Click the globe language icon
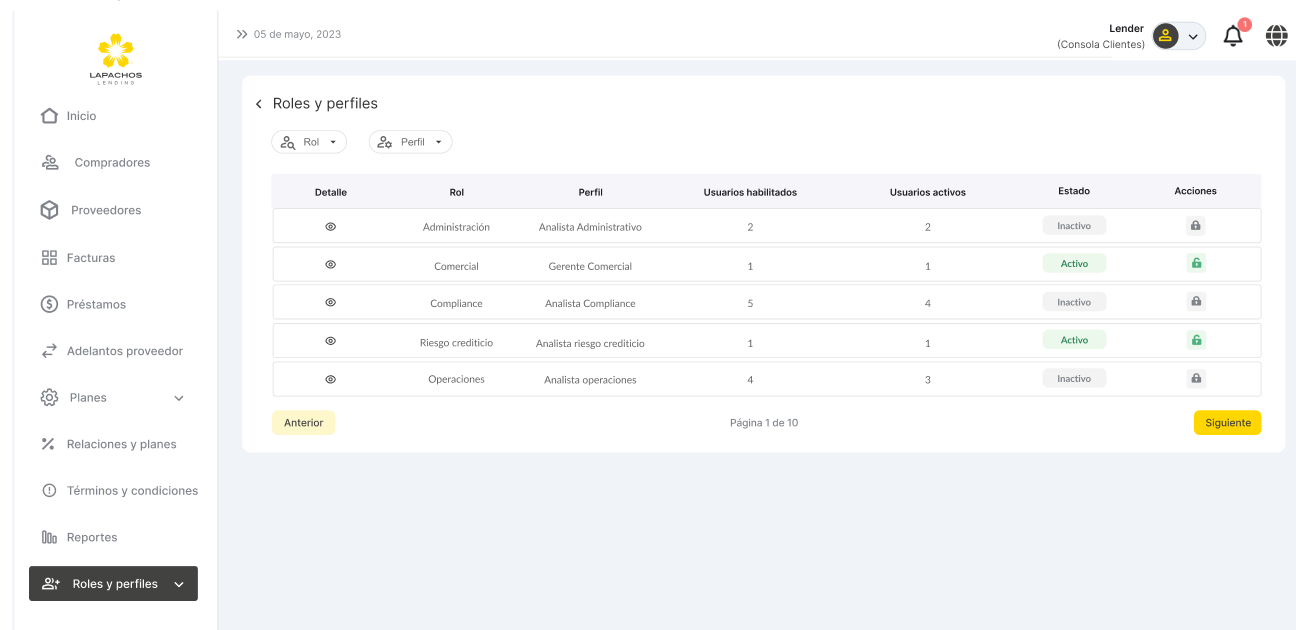This screenshot has width=1296, height=630. tap(1277, 36)
